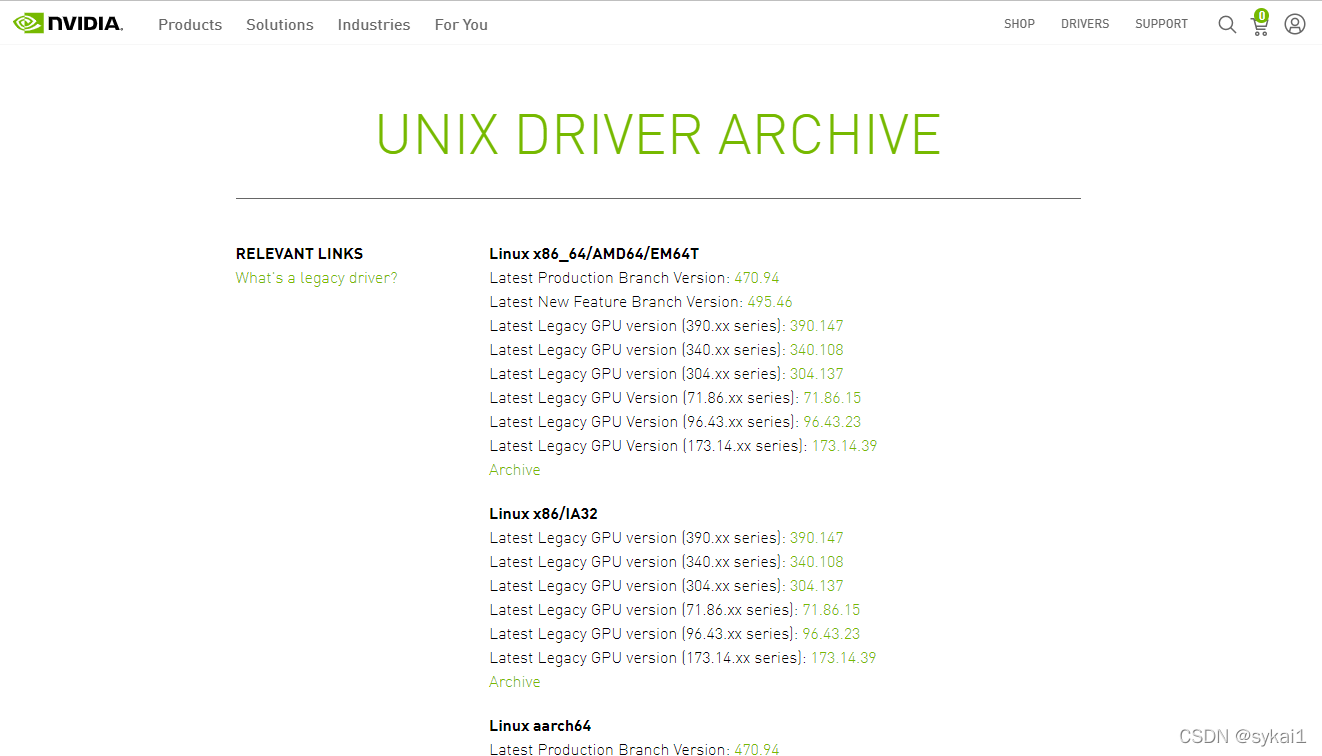
Task: Click the Linux aarch64 heading
Action: point(540,726)
